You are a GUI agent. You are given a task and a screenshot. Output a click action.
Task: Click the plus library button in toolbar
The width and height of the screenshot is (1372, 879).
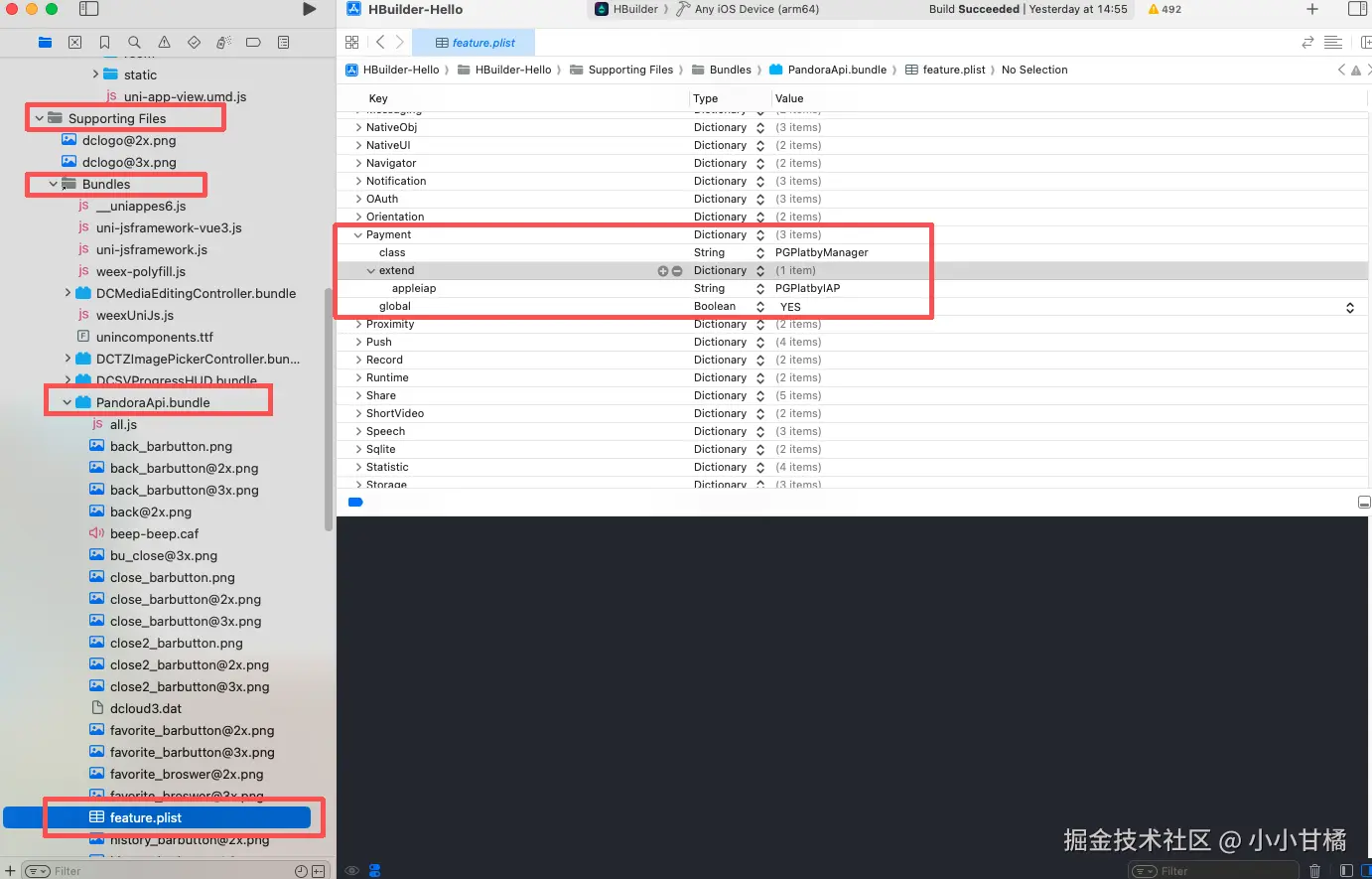coord(1312,9)
